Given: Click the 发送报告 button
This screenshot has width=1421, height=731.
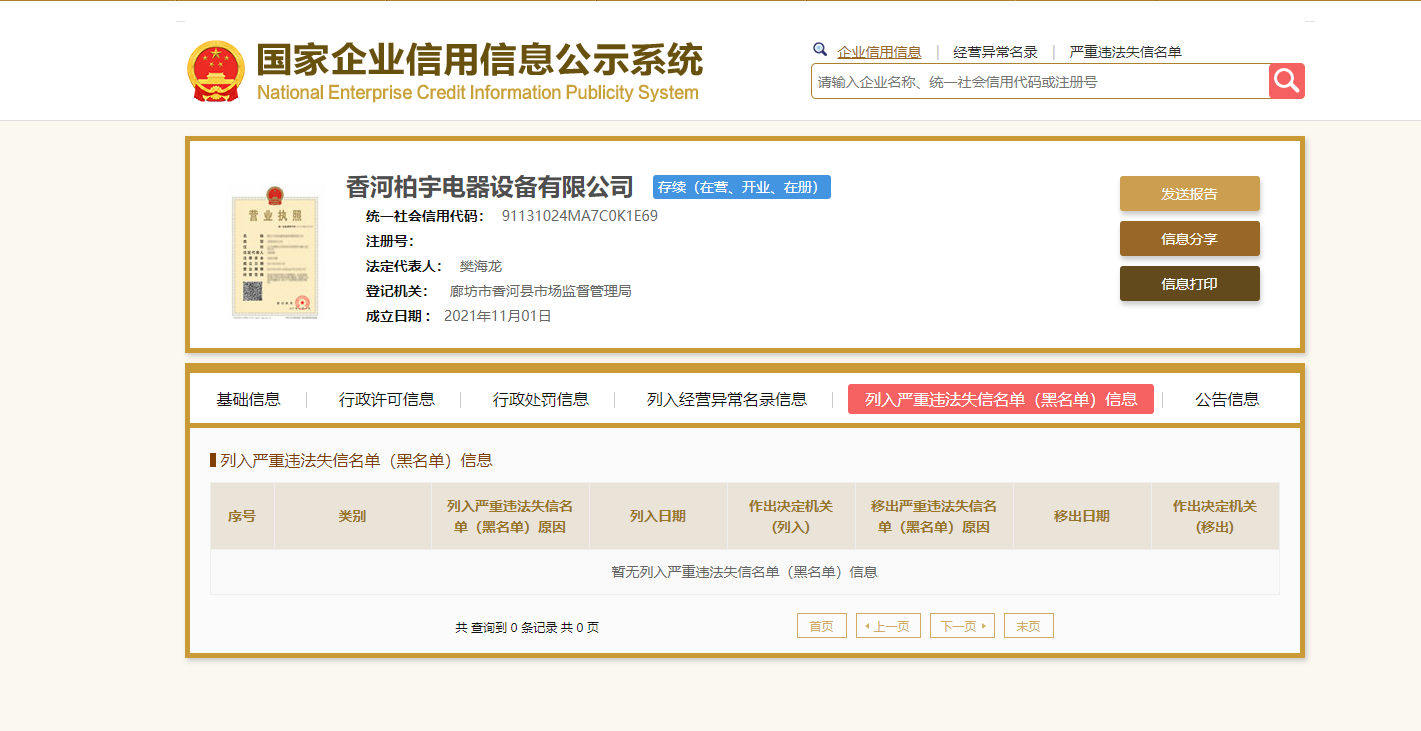Looking at the screenshot, I should 1189,194.
